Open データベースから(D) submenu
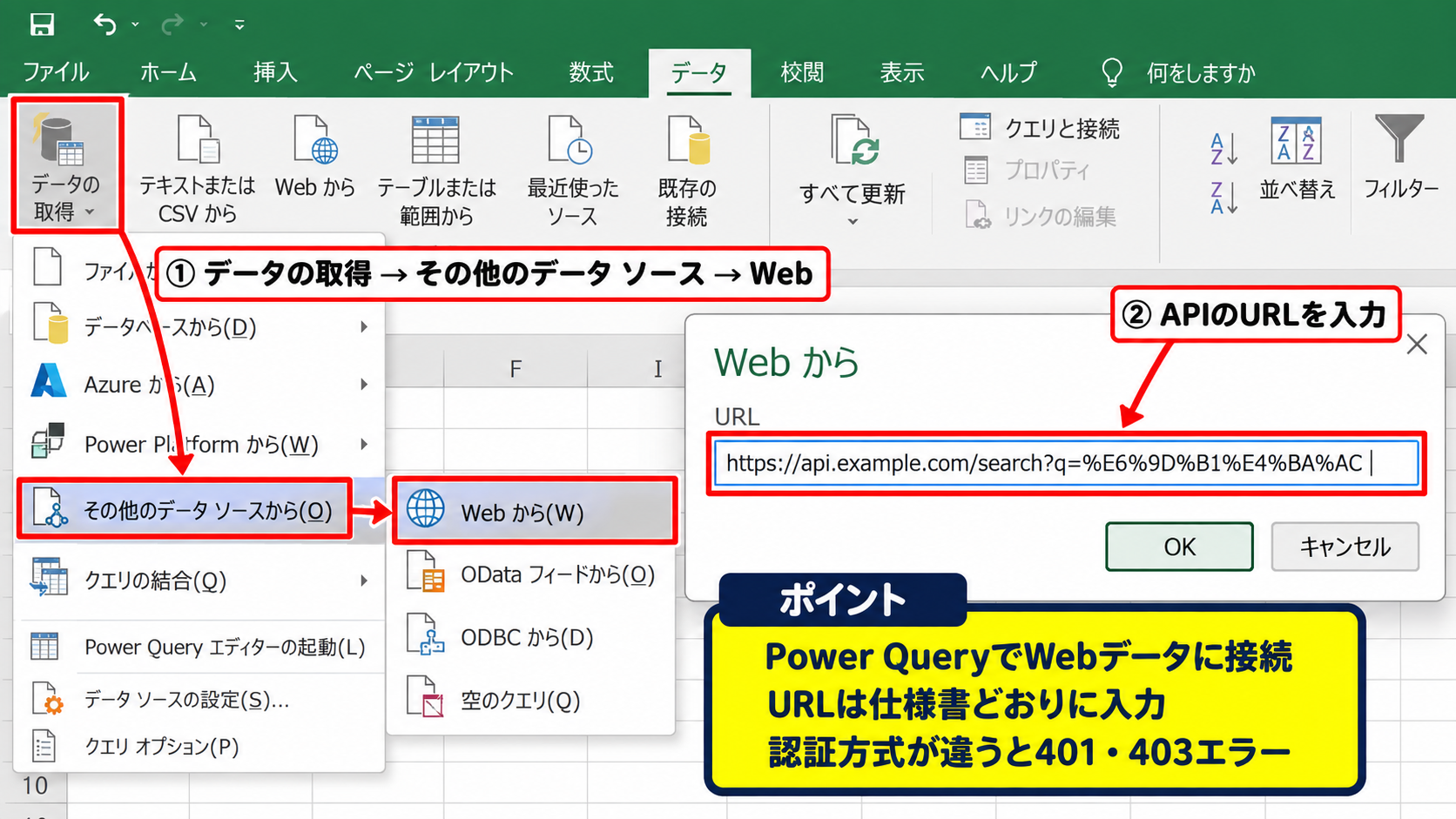The height and width of the screenshot is (819, 1456). (x=199, y=327)
